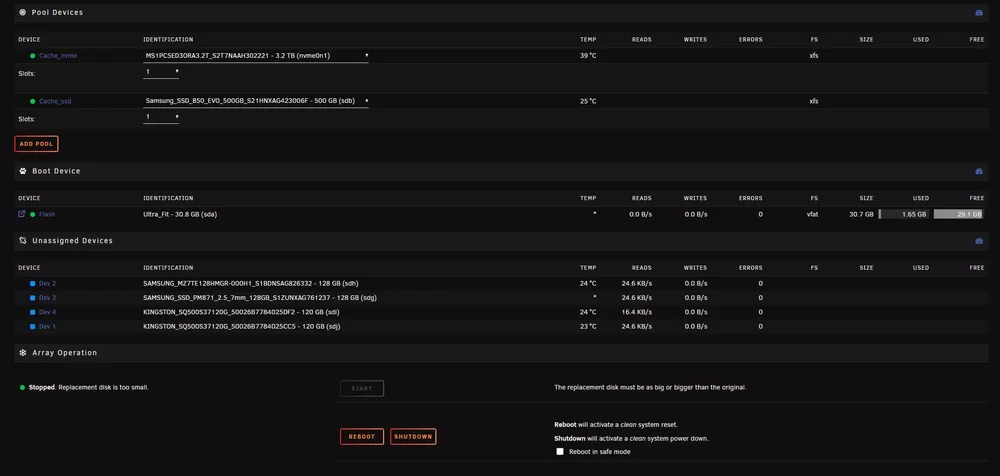Click the gauge icon in Pool Devices header
Screen dimensions: 1000x476
pyautogui.click(x=979, y=13)
